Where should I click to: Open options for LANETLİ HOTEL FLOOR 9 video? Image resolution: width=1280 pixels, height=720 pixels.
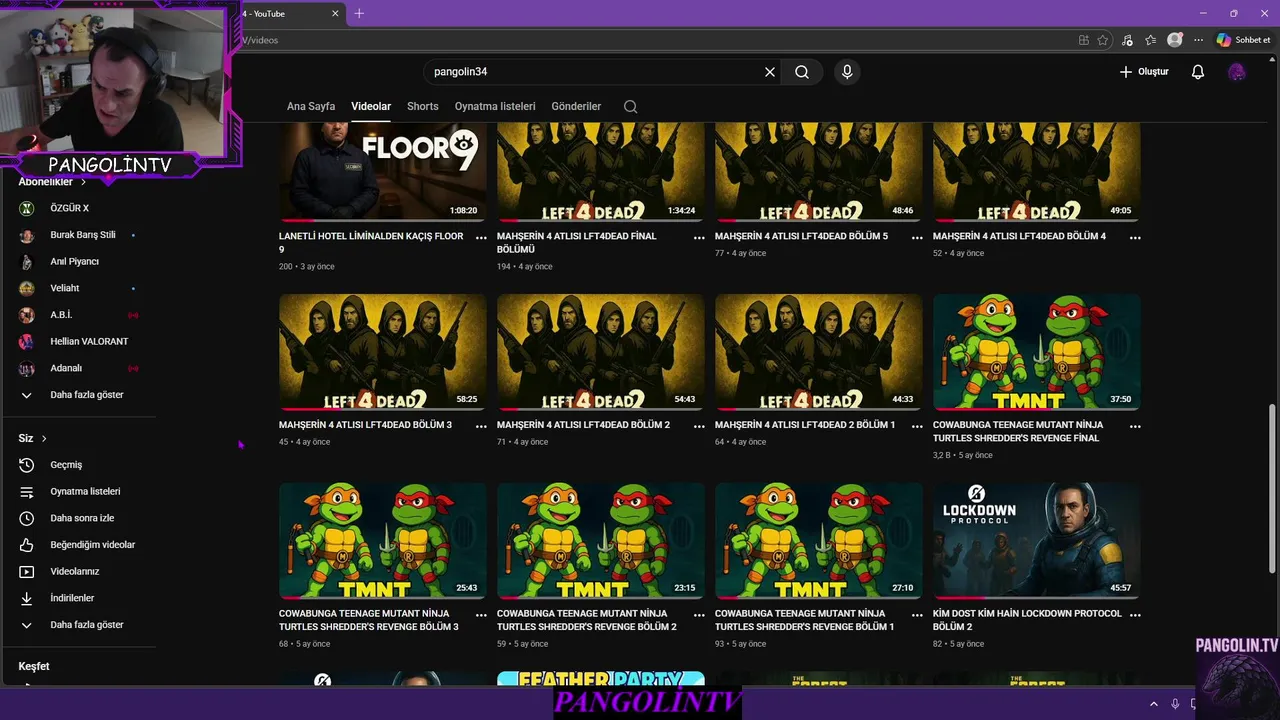pos(481,238)
